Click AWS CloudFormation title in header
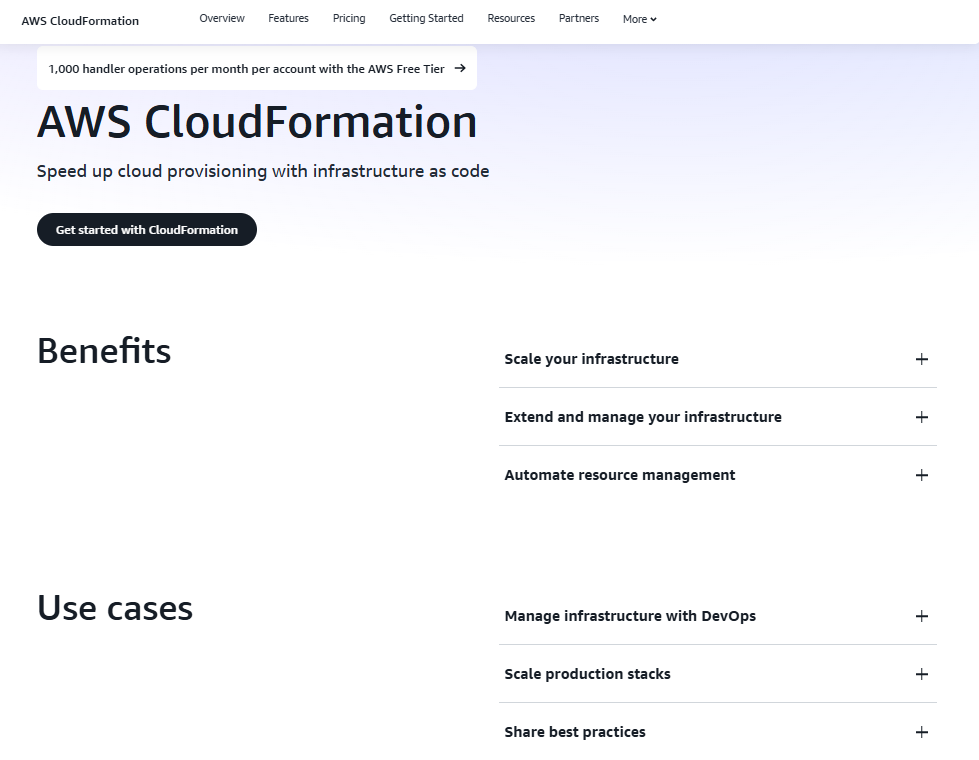979x760 pixels. coord(80,21)
